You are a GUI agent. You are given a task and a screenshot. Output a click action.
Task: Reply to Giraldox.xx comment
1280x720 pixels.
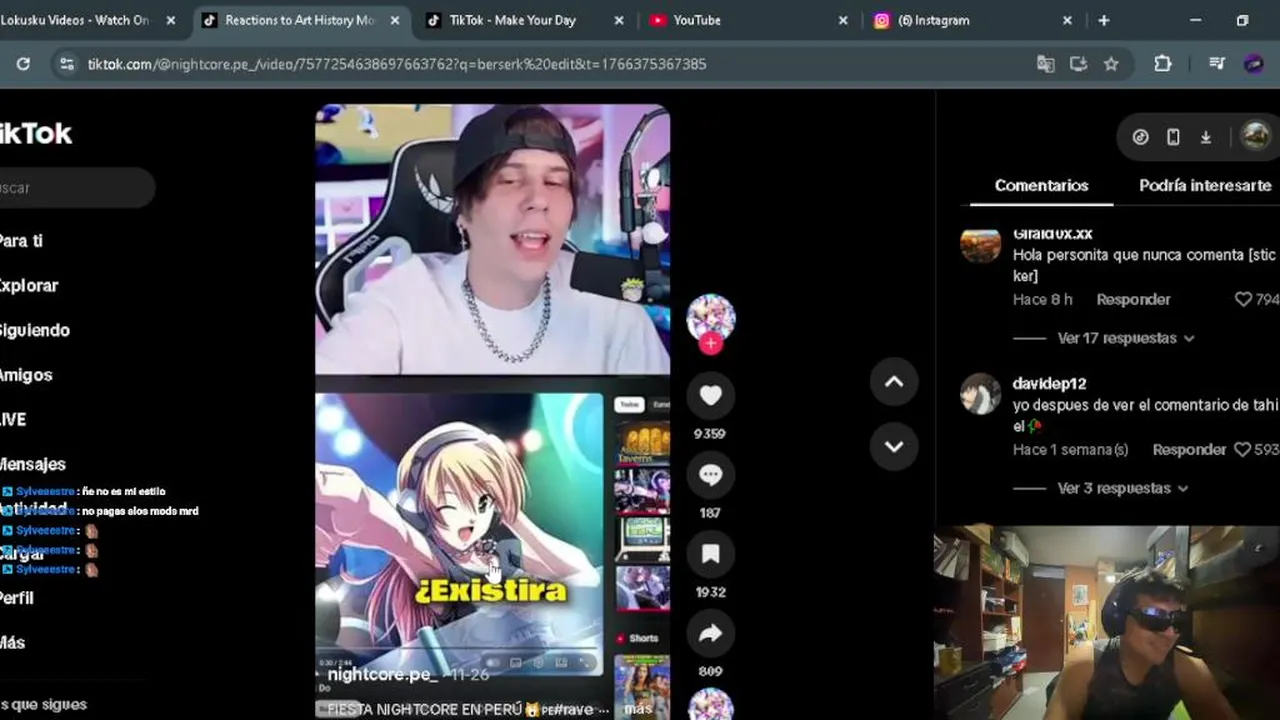[1133, 299]
